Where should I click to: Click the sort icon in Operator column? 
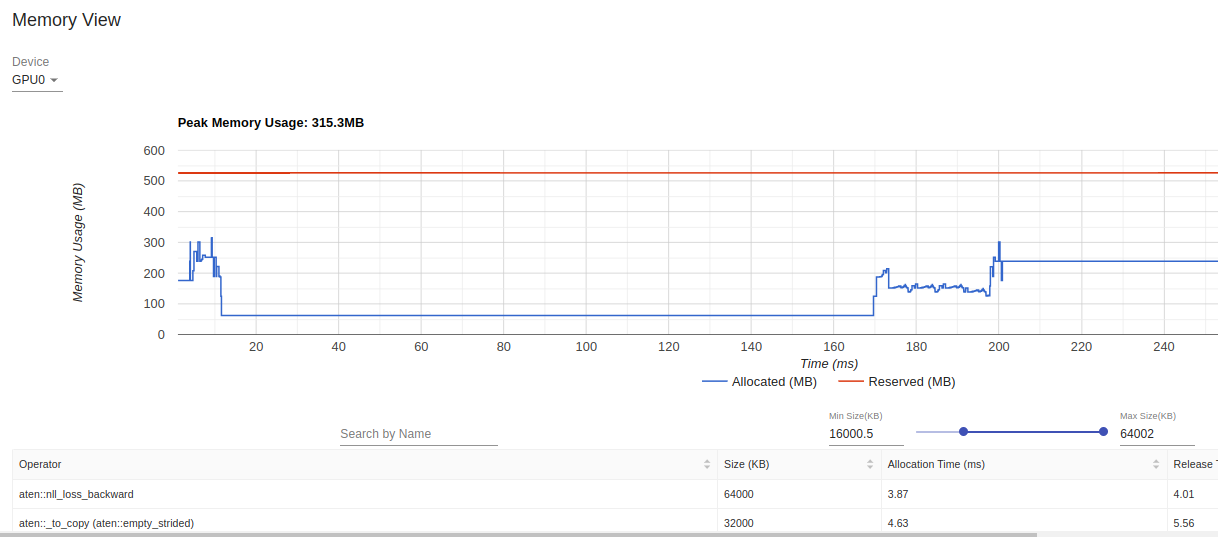[707, 465]
